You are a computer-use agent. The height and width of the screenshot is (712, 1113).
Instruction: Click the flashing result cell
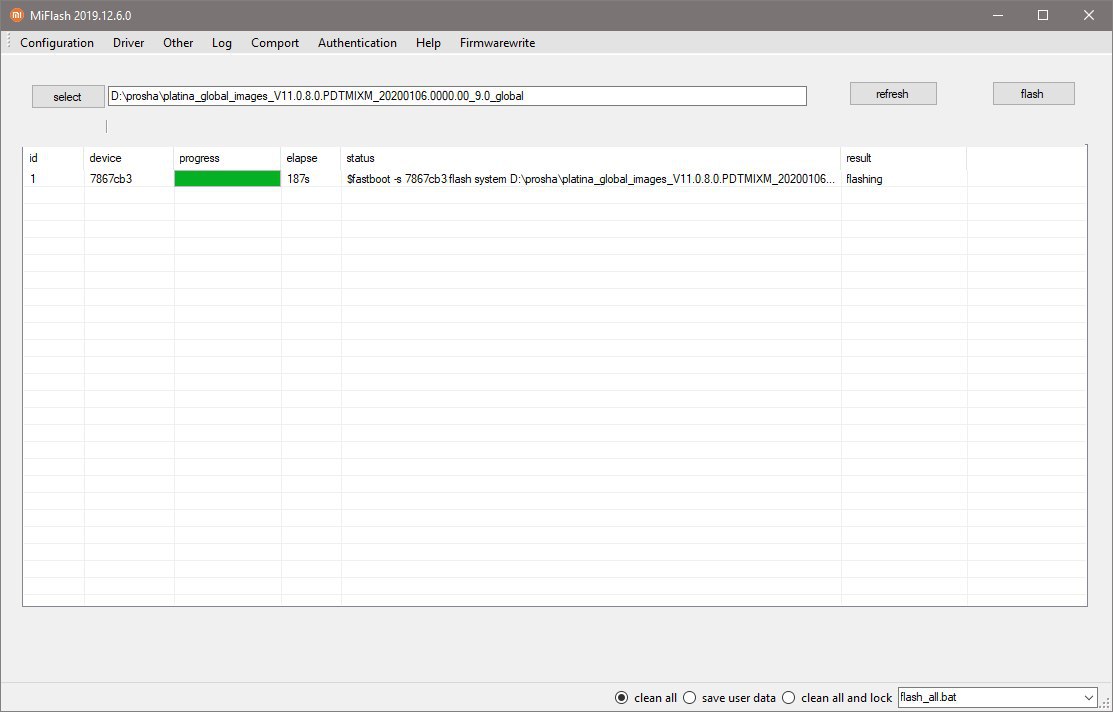click(x=904, y=179)
